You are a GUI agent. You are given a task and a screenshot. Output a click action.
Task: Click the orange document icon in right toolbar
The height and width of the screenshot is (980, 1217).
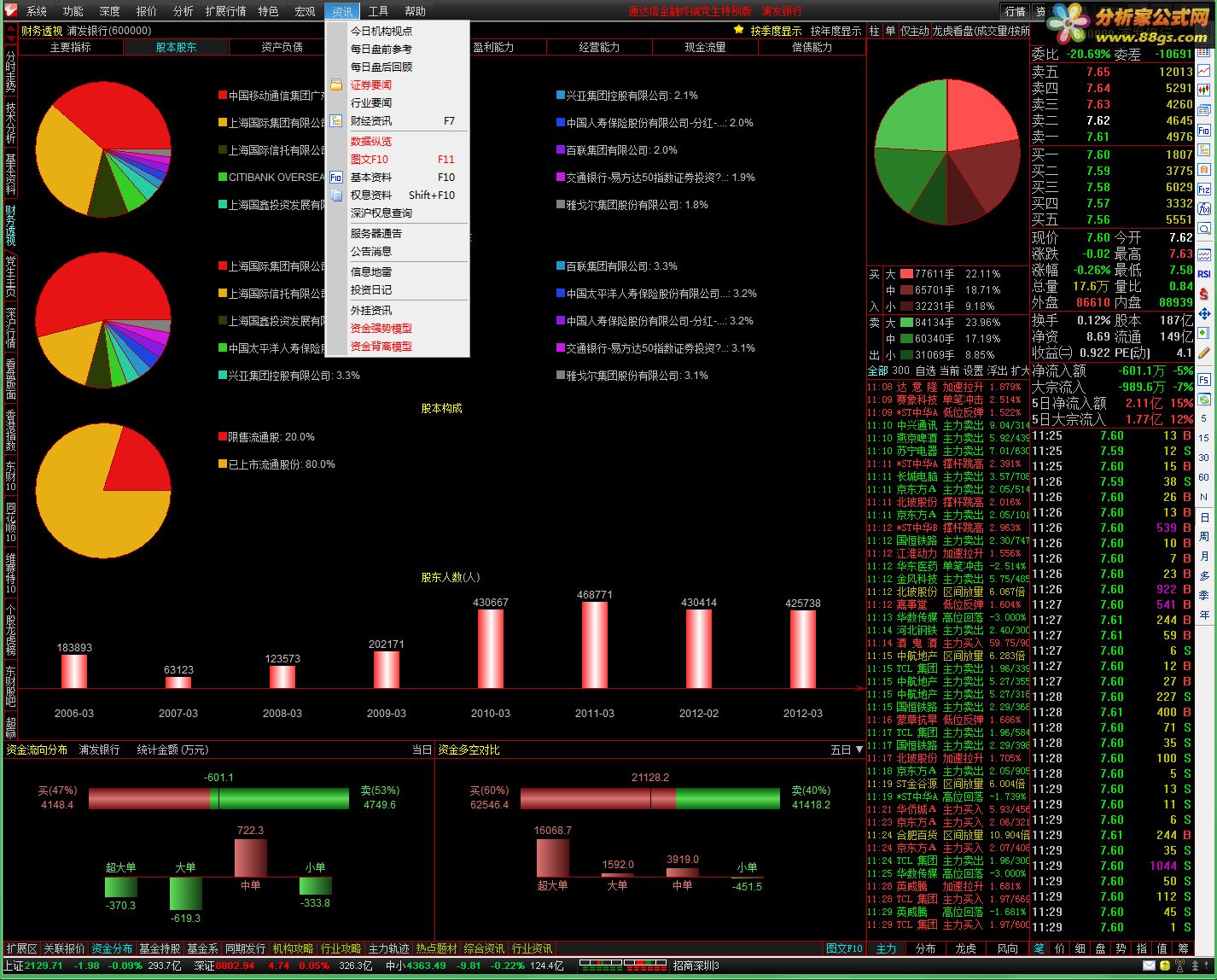click(1204, 170)
